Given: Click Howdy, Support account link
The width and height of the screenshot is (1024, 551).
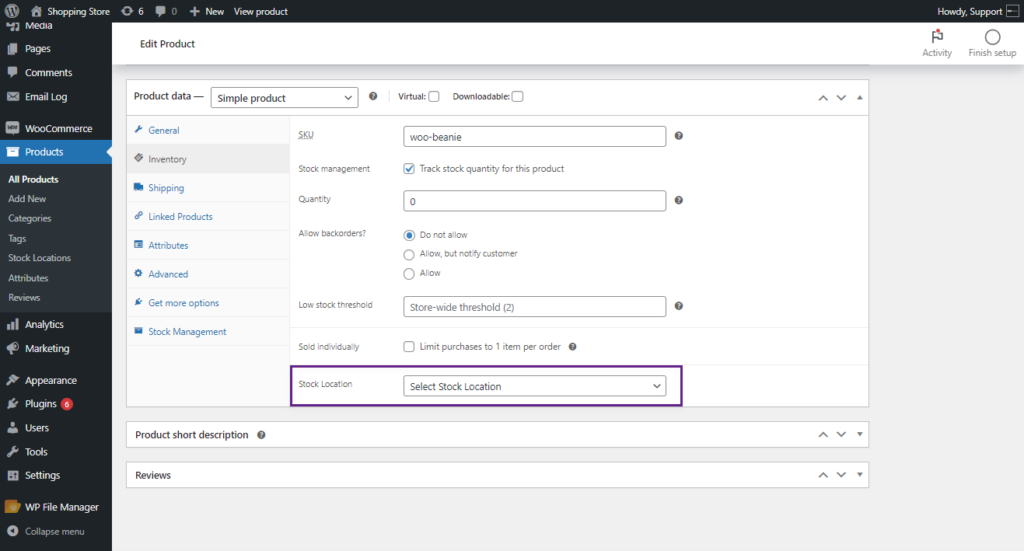Looking at the screenshot, I should (978, 11).
